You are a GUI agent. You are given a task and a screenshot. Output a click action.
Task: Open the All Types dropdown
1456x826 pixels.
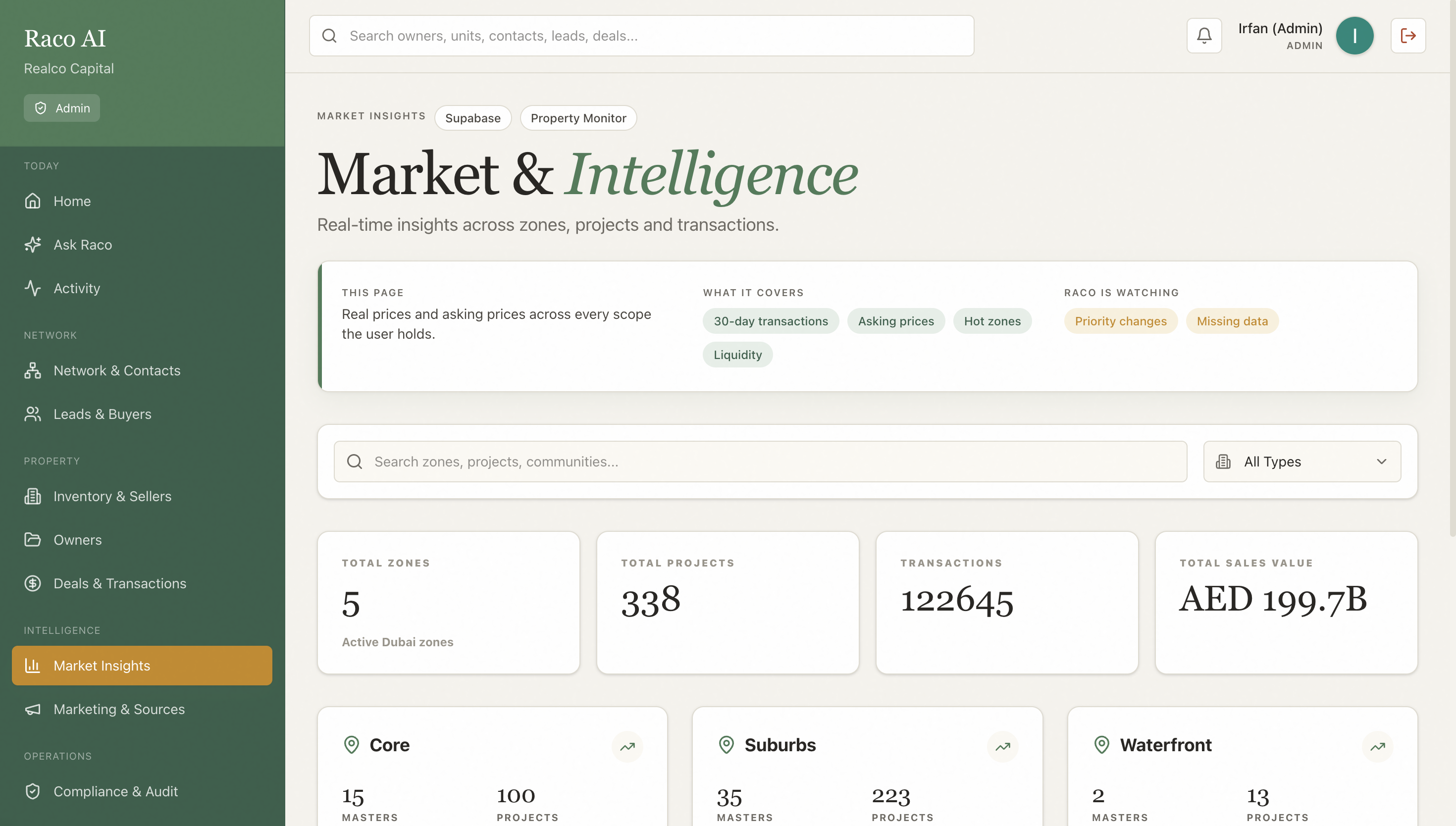pyautogui.click(x=1302, y=462)
